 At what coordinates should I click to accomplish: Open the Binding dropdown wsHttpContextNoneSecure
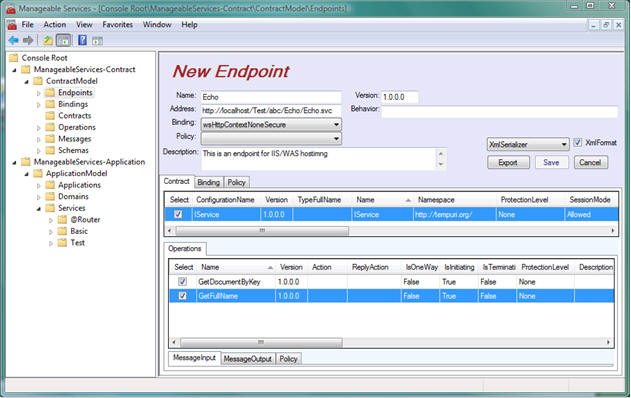pyautogui.click(x=271, y=125)
